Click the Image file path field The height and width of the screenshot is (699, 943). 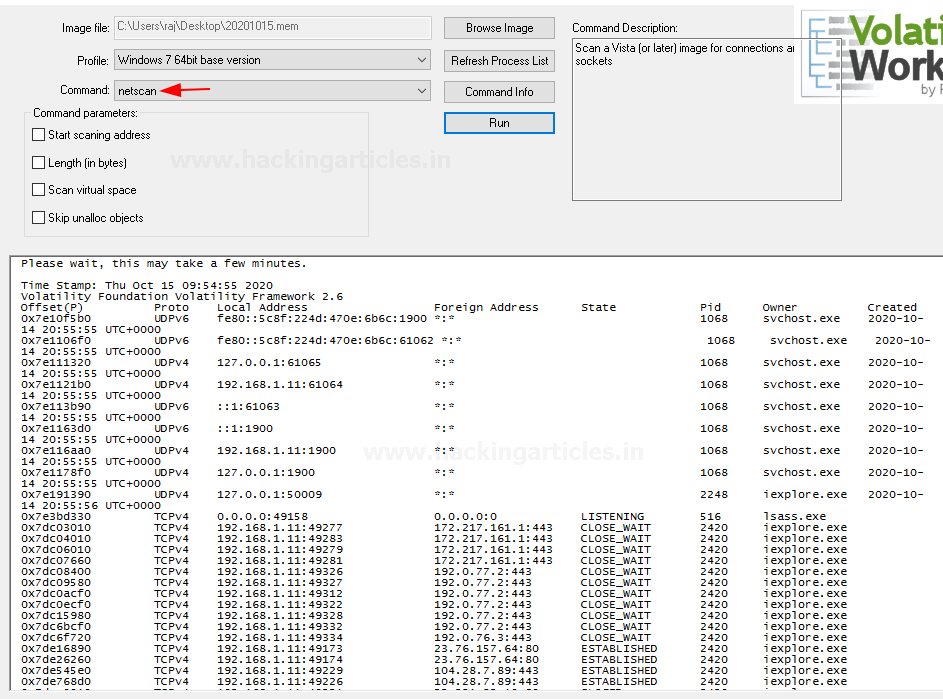pos(272,28)
